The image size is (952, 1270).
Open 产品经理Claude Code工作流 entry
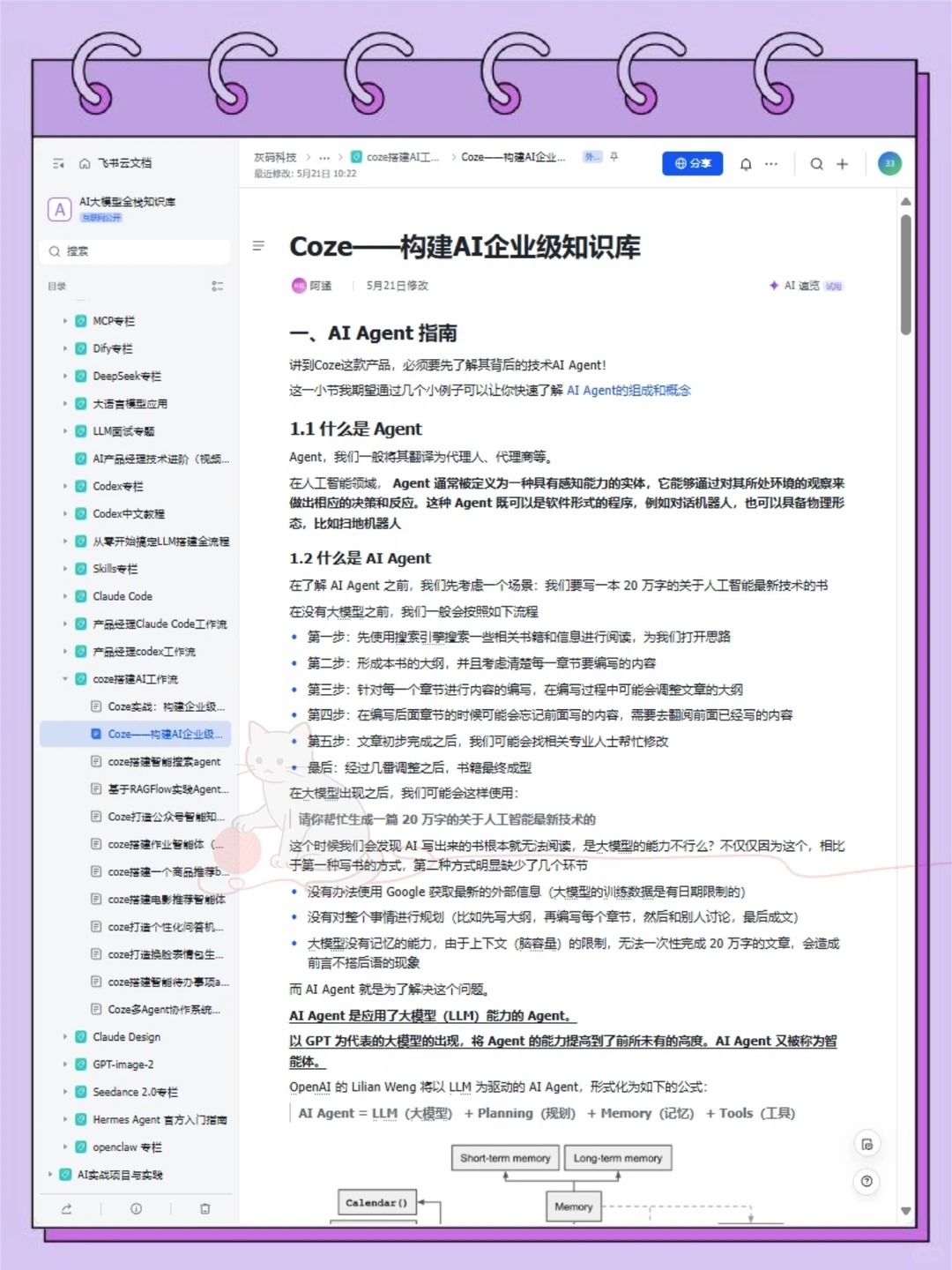[x=160, y=624]
